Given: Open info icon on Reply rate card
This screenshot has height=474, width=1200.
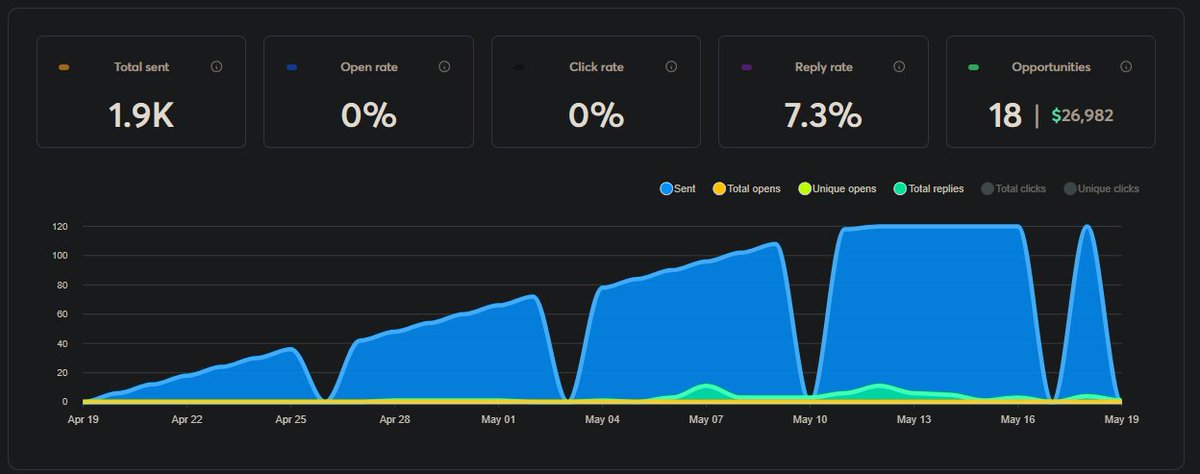Looking at the screenshot, I should coord(899,67).
